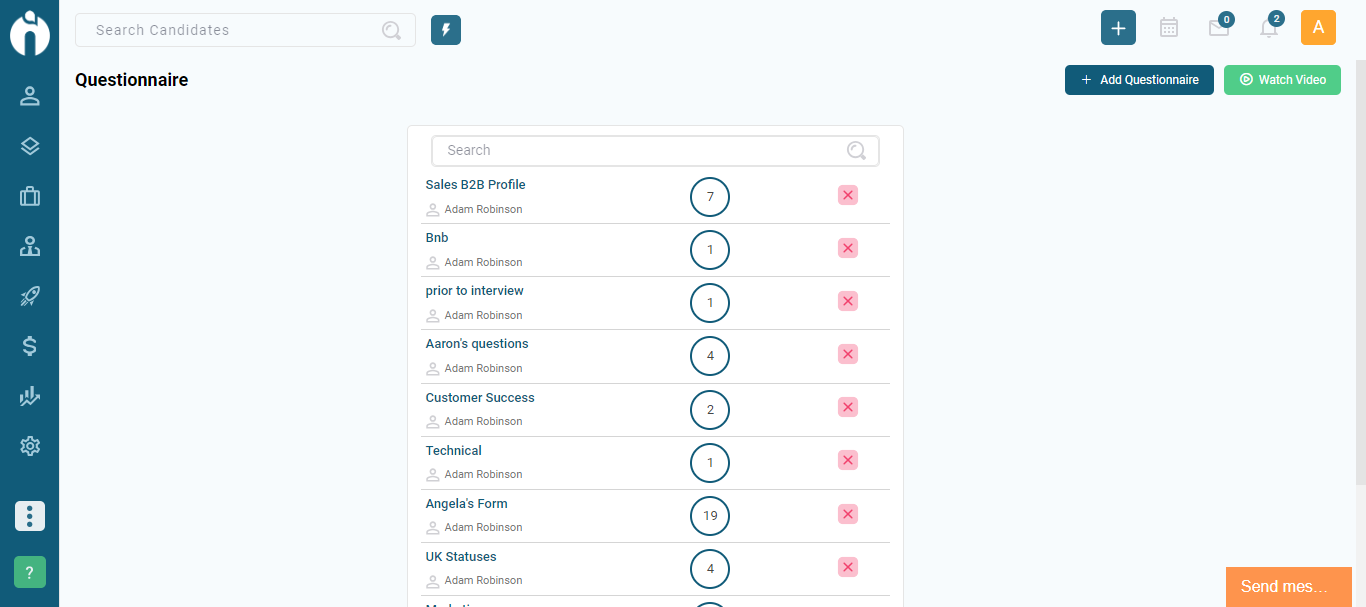
Task: Open the Angela's Form questionnaire
Action: click(466, 504)
